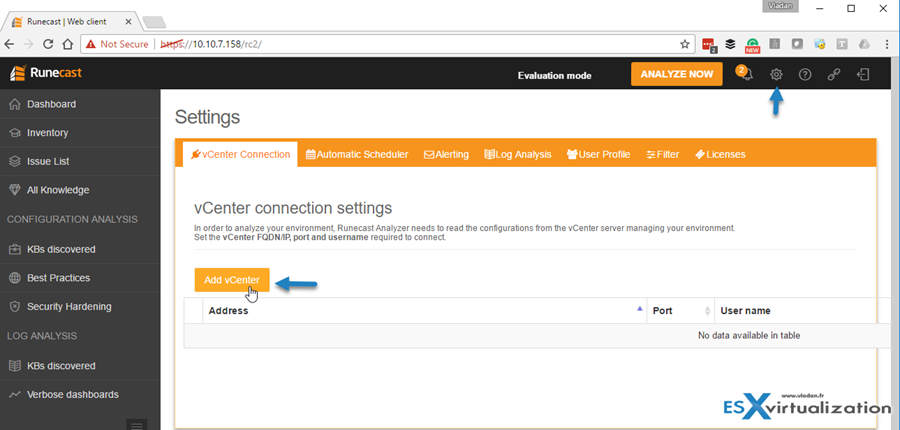Viewport: 900px width, 430px height.
Task: Click the Vladan profile button
Action: pyautogui.click(x=780, y=6)
